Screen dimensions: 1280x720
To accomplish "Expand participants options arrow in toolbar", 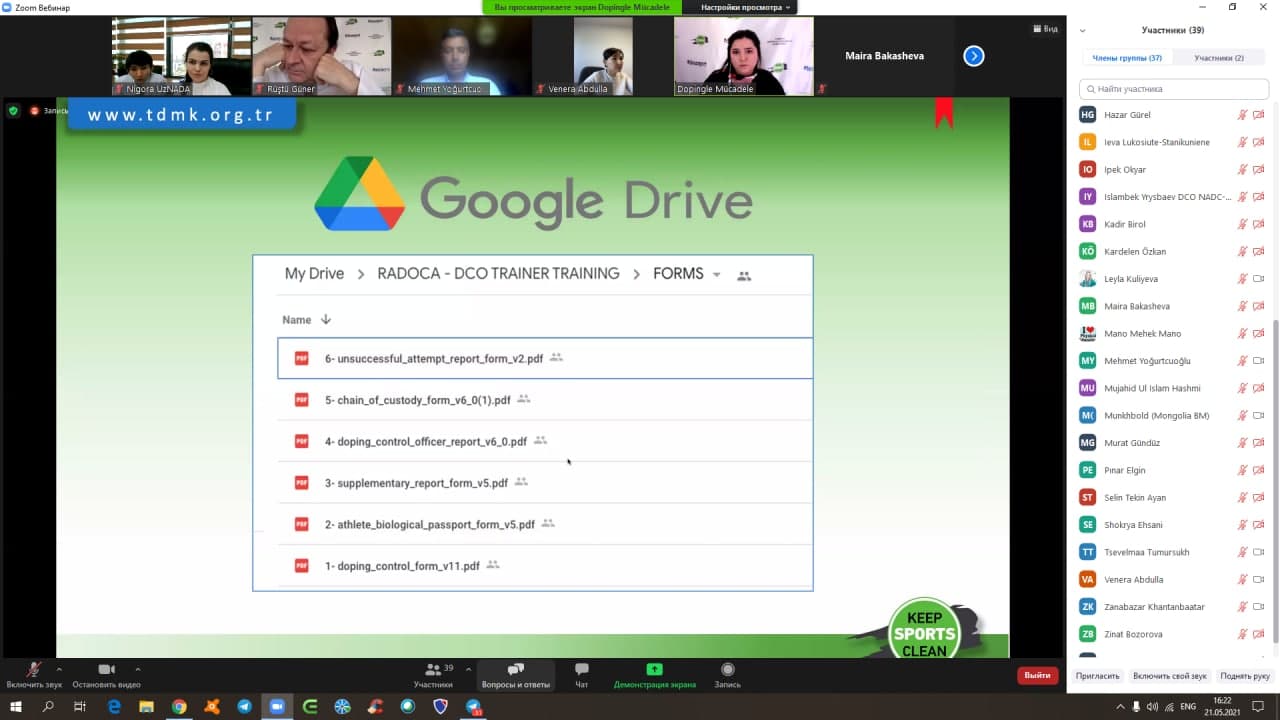I will click(x=468, y=669).
